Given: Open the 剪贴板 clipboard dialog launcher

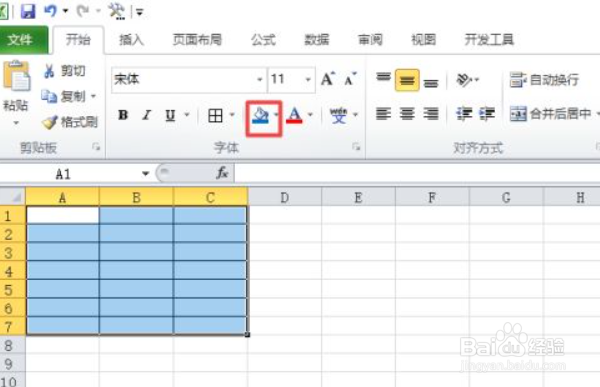Looking at the screenshot, I should click(96, 147).
